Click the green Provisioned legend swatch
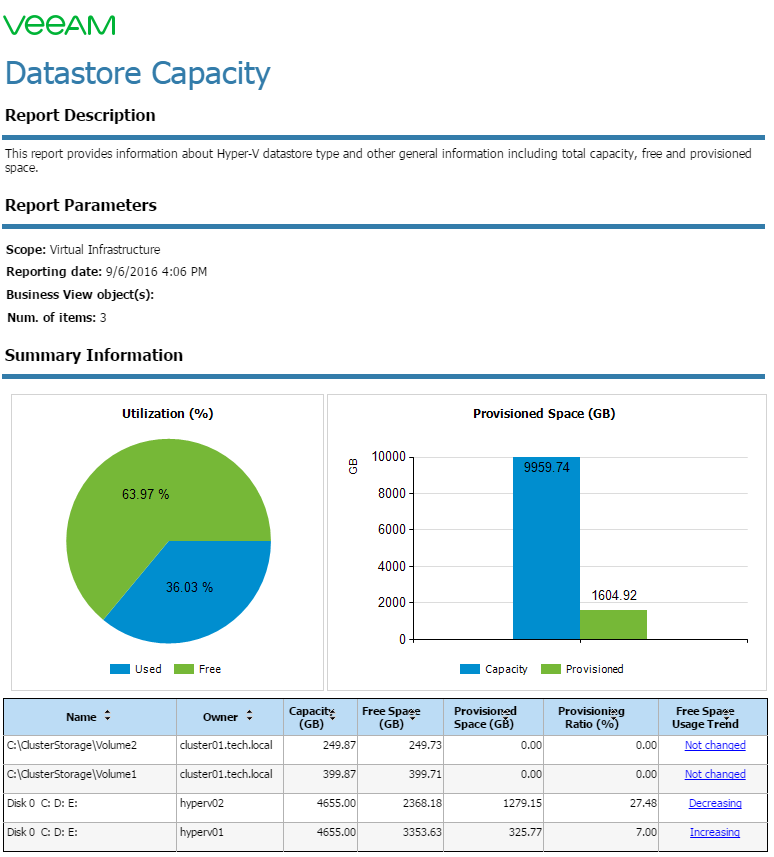This screenshot has height=857, width=774. [x=550, y=669]
